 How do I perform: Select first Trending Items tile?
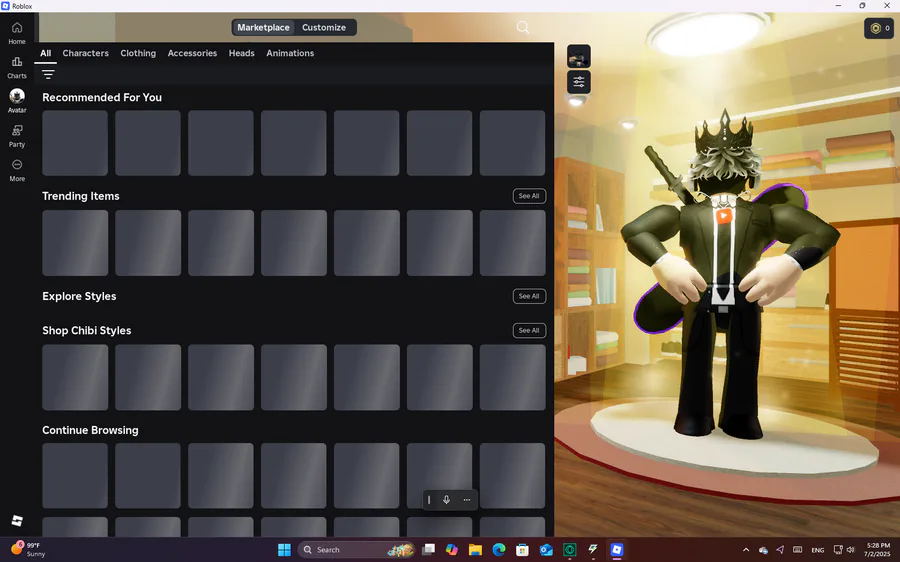[75, 243]
